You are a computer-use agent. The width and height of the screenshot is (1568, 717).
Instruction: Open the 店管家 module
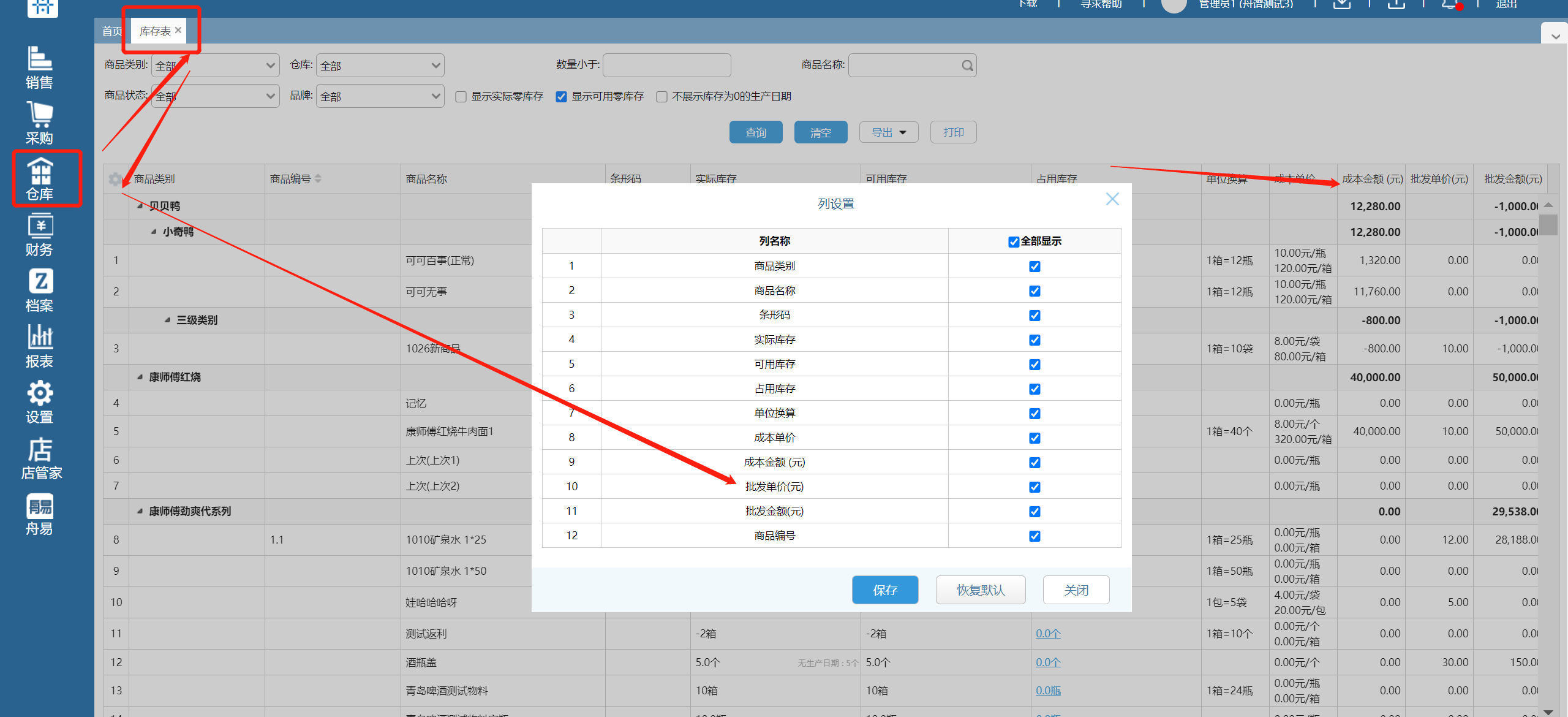pyautogui.click(x=41, y=458)
